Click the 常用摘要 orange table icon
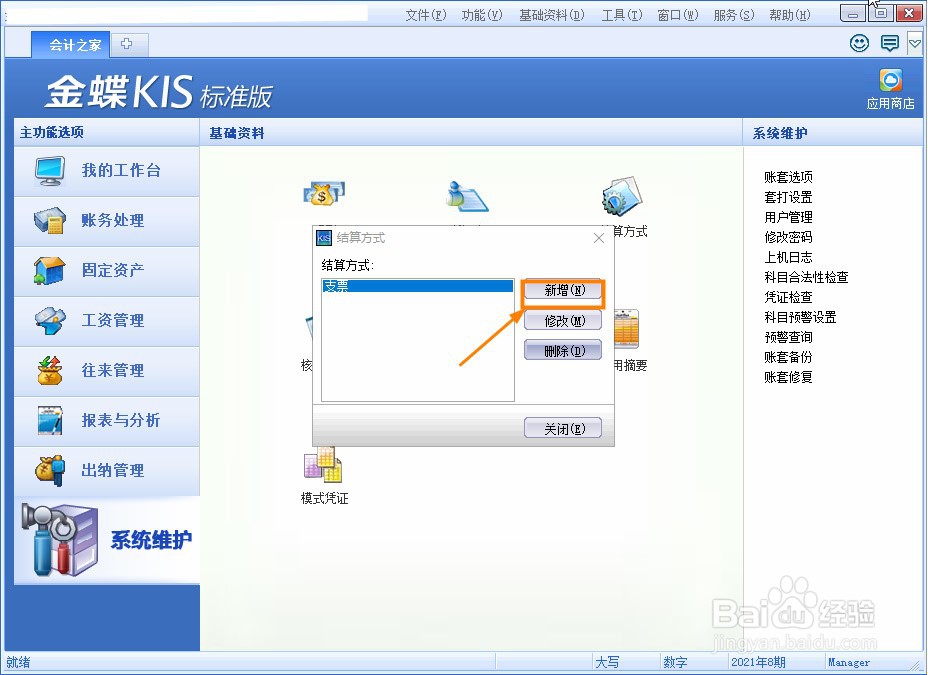 pyautogui.click(x=626, y=330)
